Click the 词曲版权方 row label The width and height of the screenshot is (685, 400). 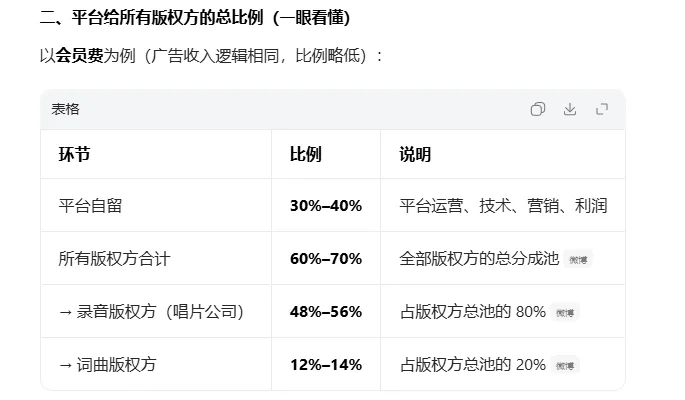pyautogui.click(x=107, y=365)
